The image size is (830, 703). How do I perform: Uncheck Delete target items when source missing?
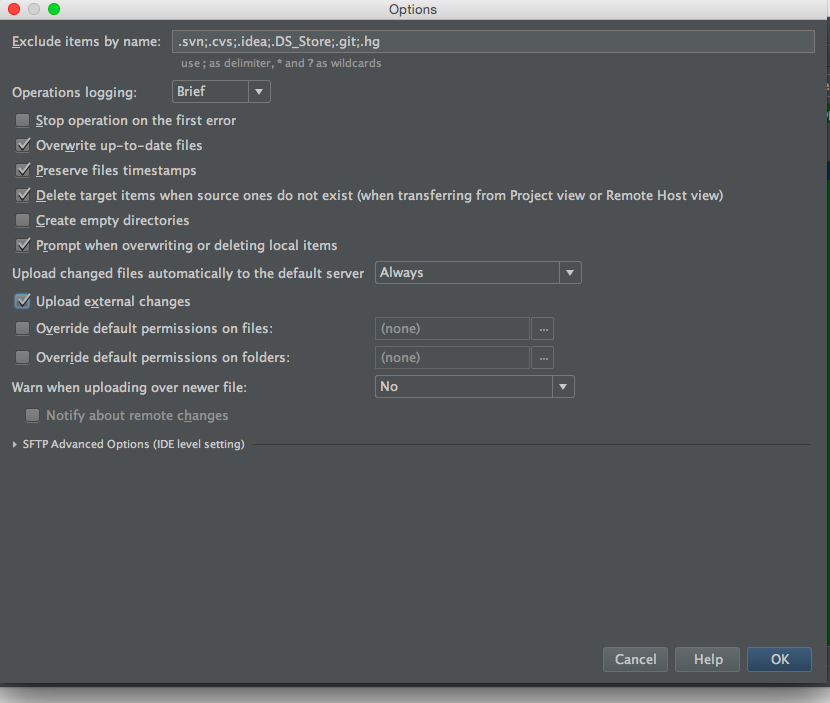coord(23,195)
